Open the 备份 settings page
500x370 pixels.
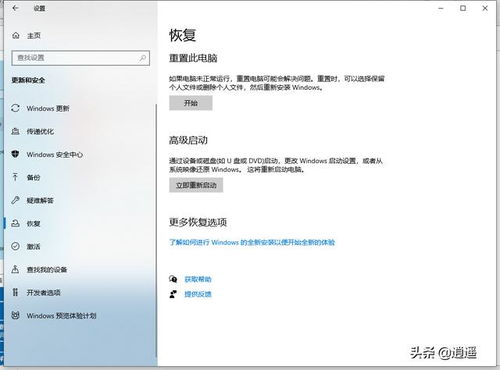click(x=33, y=178)
